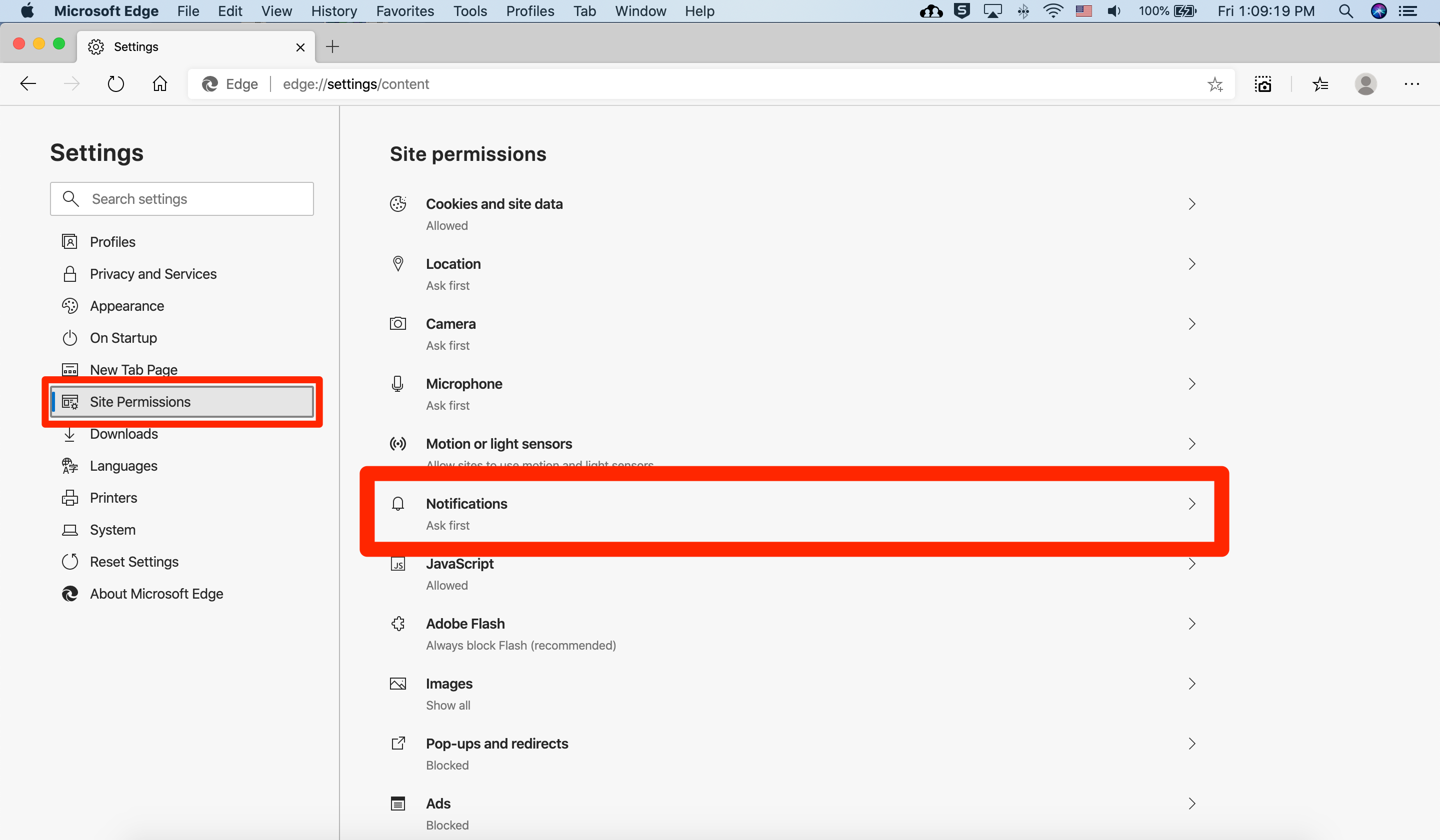Click the Edge browser favicon in address bar

tap(211, 84)
